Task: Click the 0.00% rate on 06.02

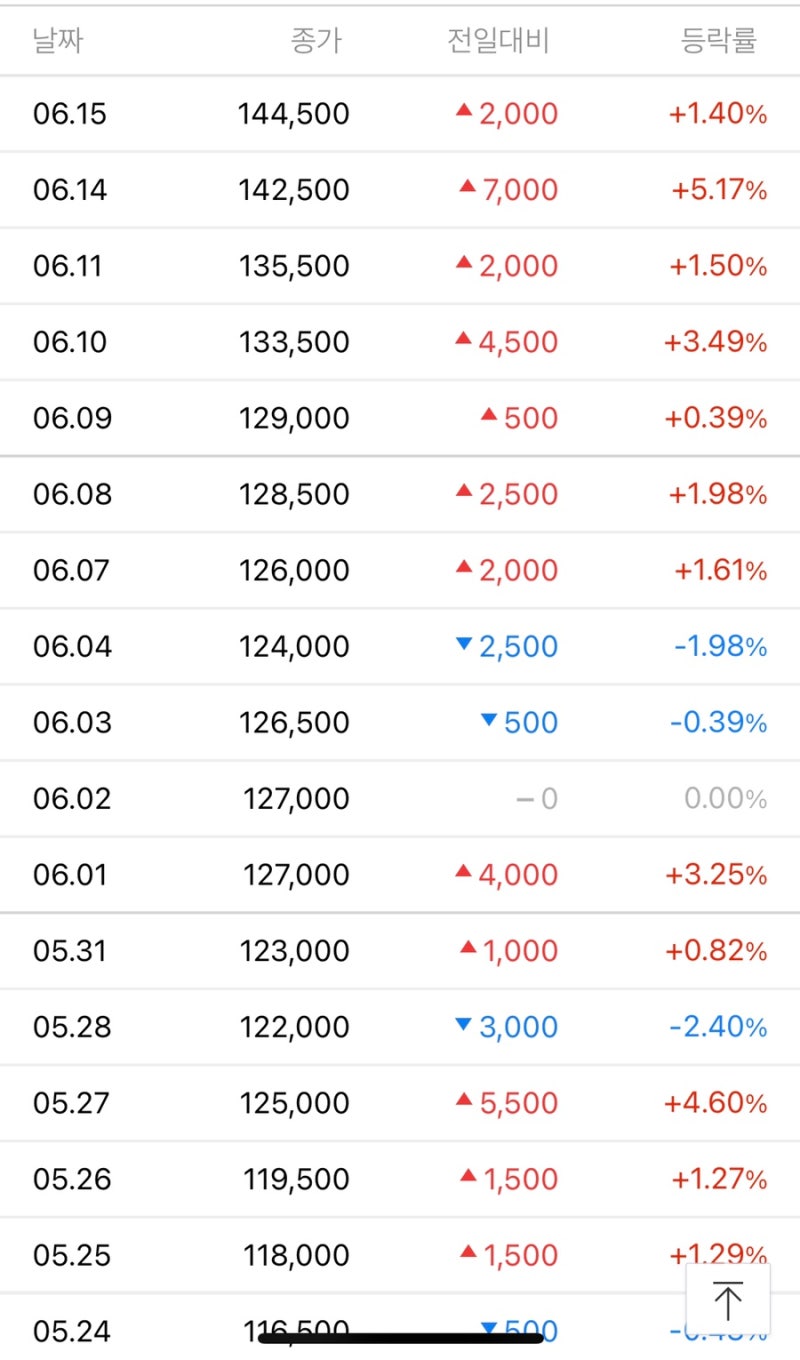Action: pyautogui.click(x=726, y=799)
